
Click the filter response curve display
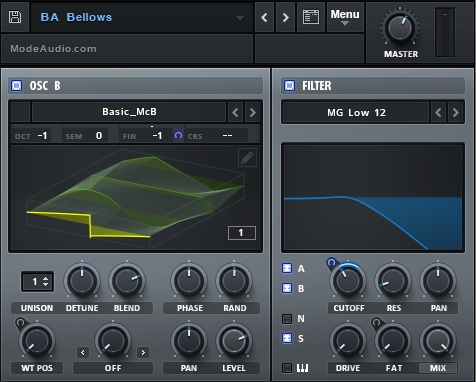pos(373,197)
